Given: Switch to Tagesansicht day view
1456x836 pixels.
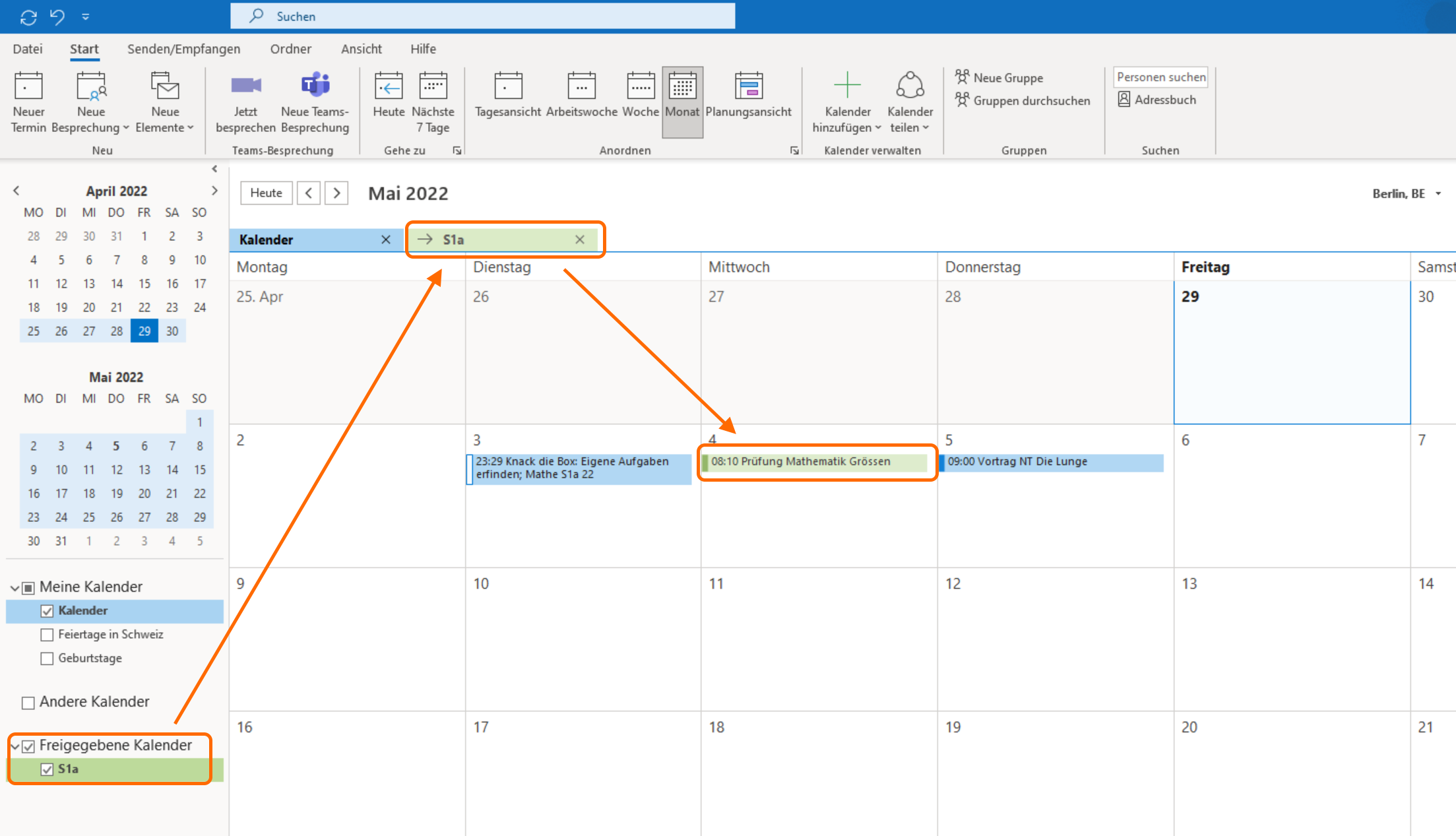Looking at the screenshot, I should pos(507,86).
